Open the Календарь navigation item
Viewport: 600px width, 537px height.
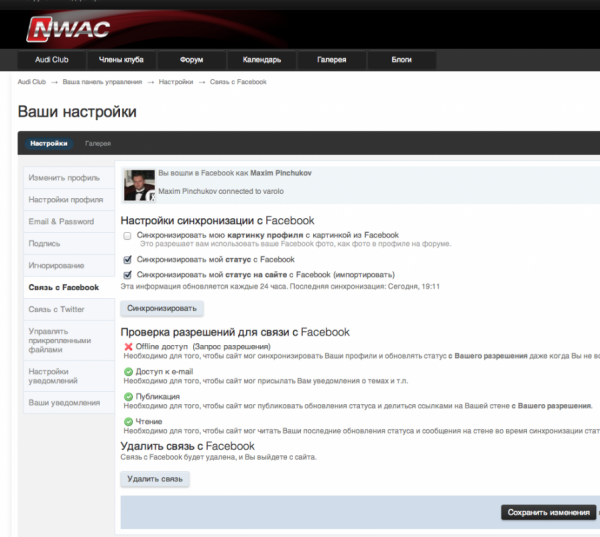point(262,60)
